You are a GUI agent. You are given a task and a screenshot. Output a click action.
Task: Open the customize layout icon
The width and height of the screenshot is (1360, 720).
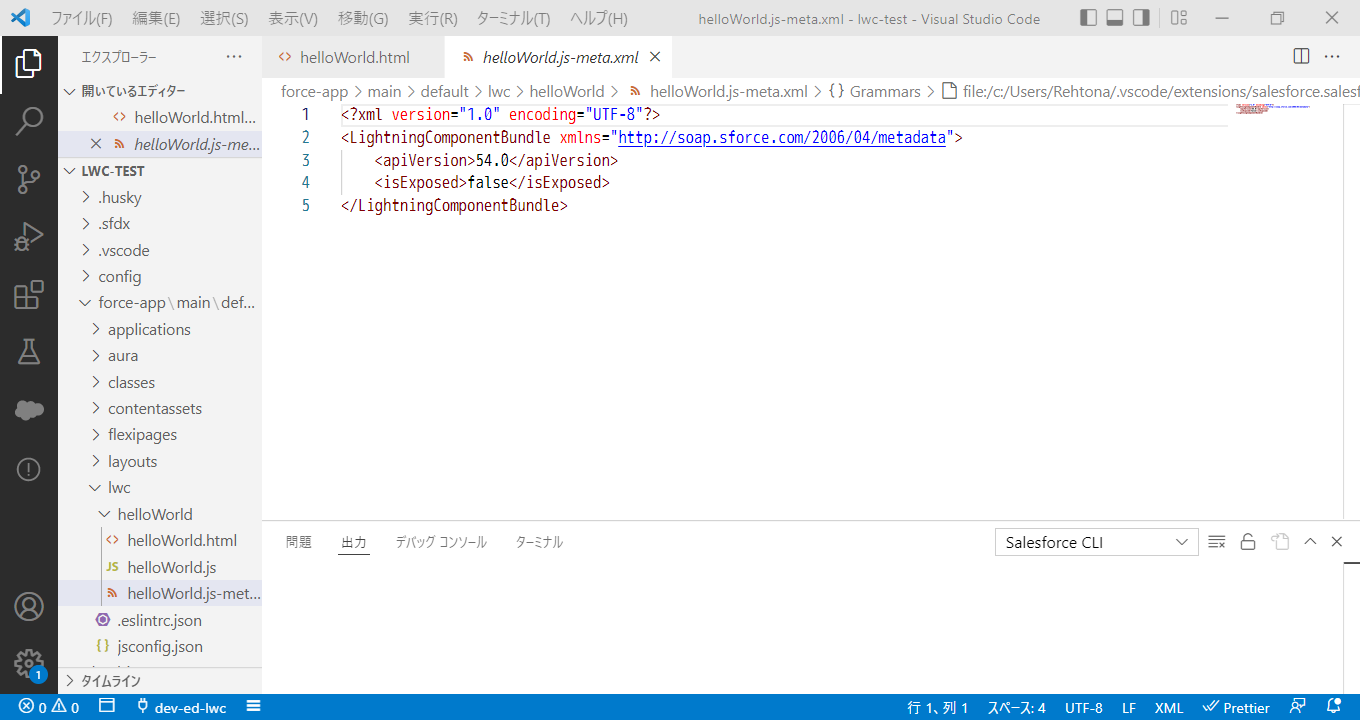point(1179,18)
